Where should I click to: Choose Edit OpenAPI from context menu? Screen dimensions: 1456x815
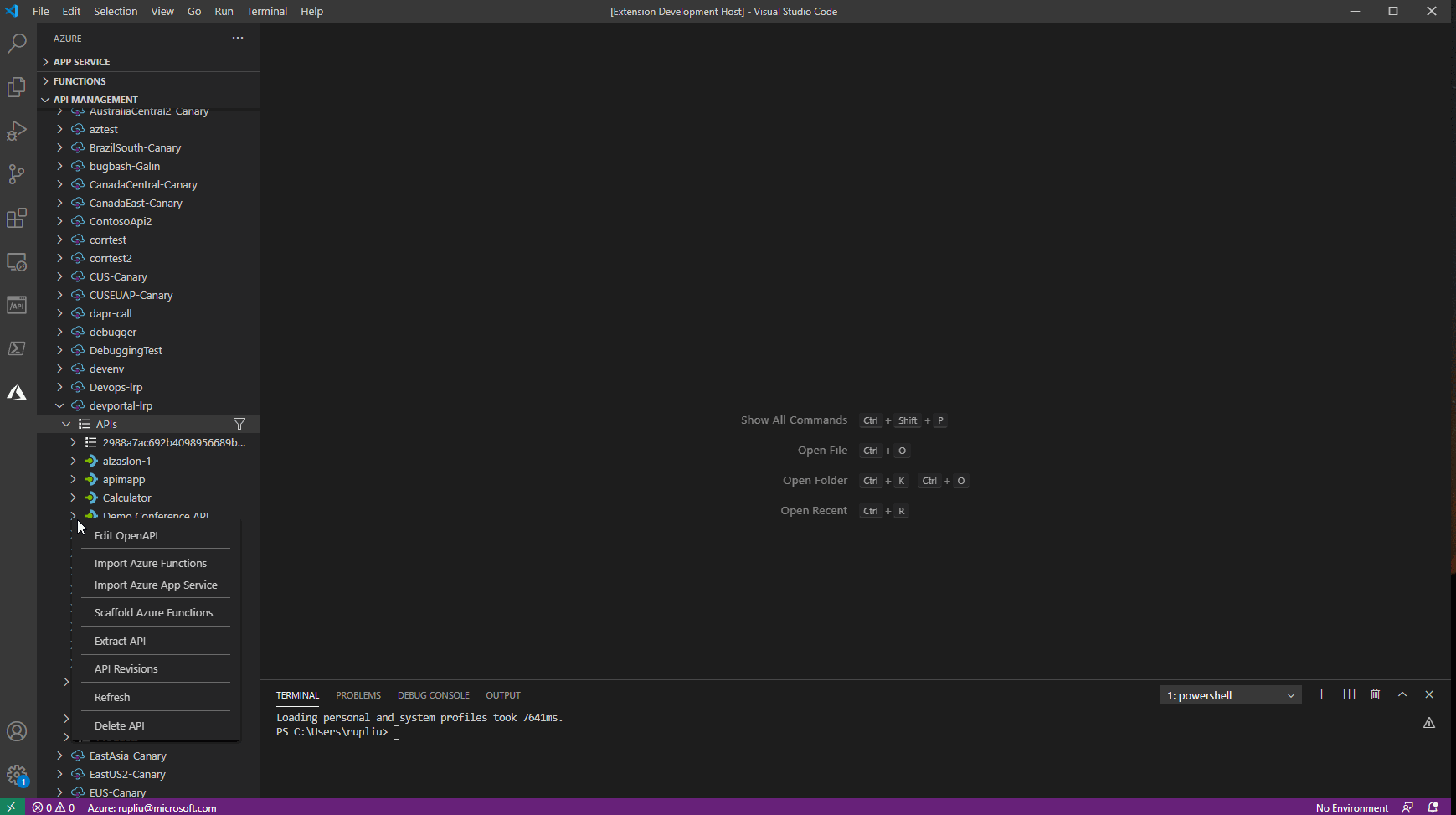coord(157,535)
